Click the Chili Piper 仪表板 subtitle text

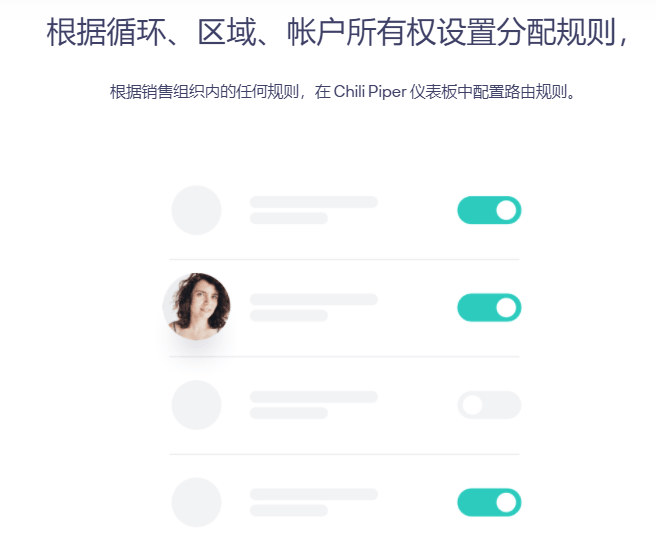342,92
